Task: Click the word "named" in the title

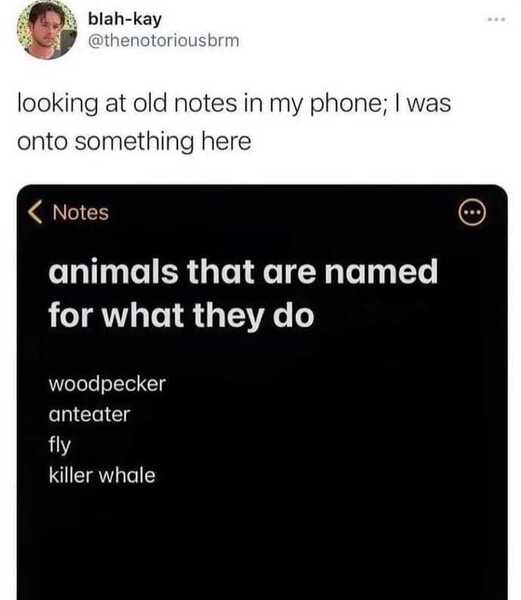Action: [381, 271]
